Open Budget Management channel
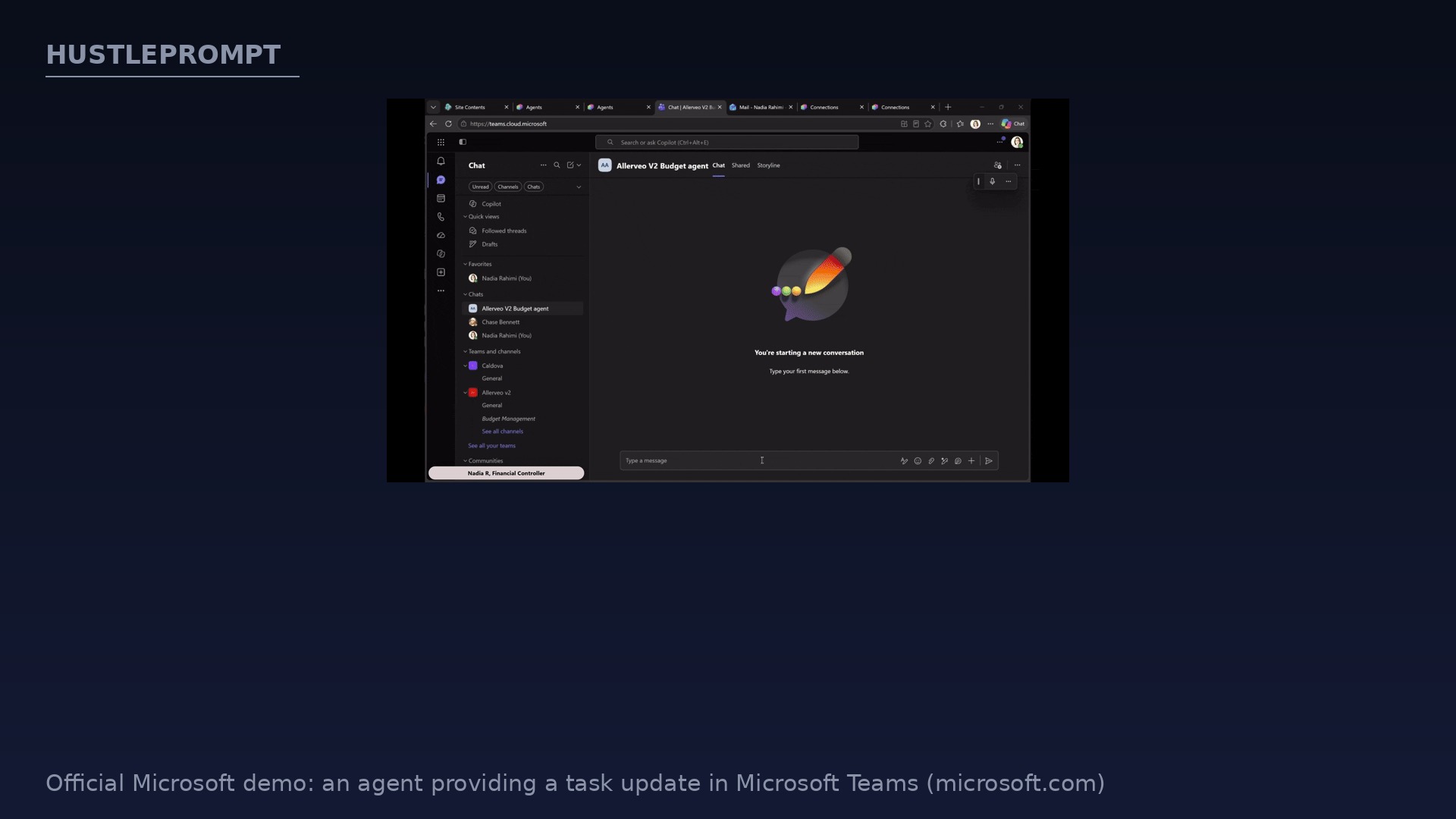 [x=509, y=419]
